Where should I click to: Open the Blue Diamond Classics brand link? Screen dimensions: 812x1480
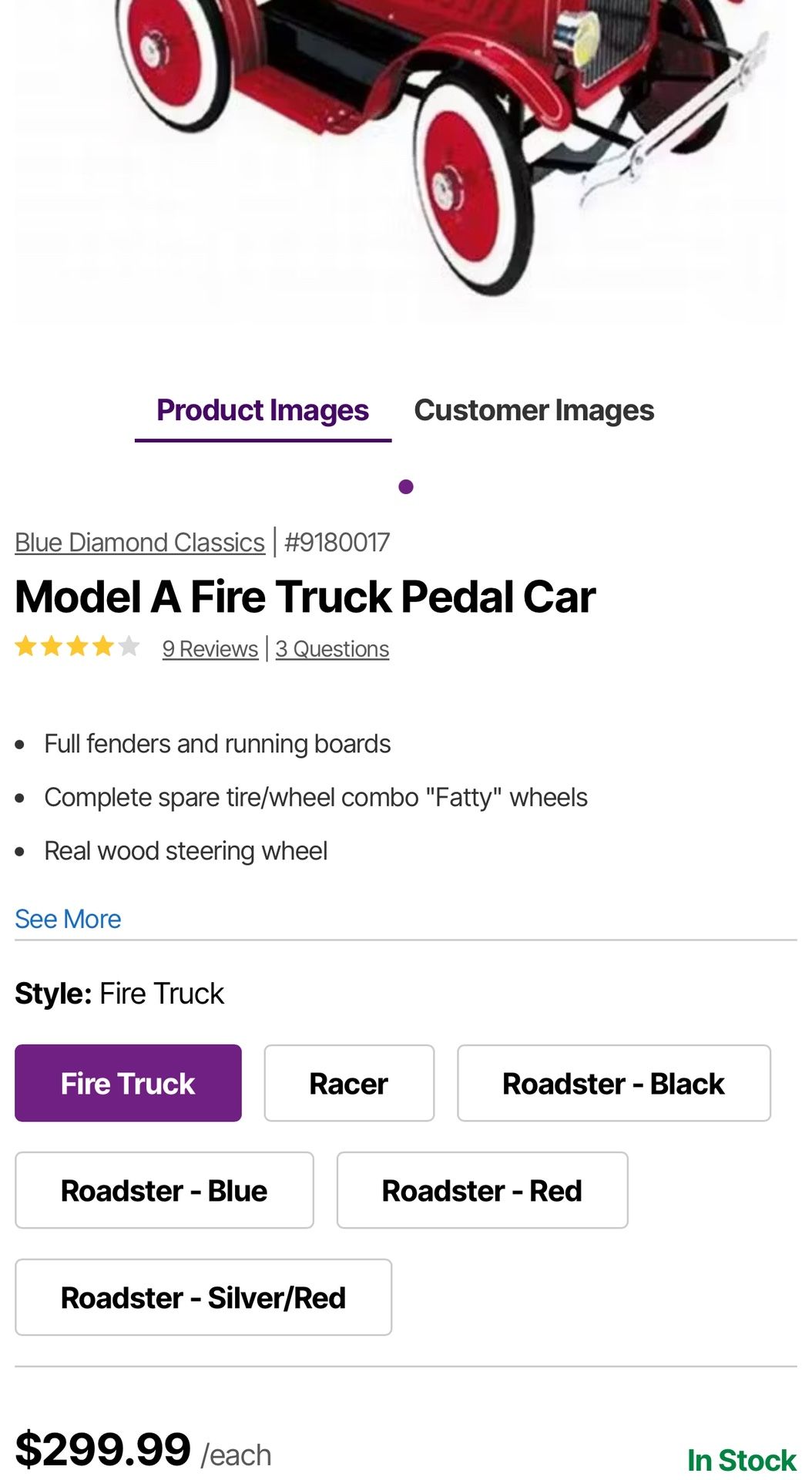(x=139, y=543)
